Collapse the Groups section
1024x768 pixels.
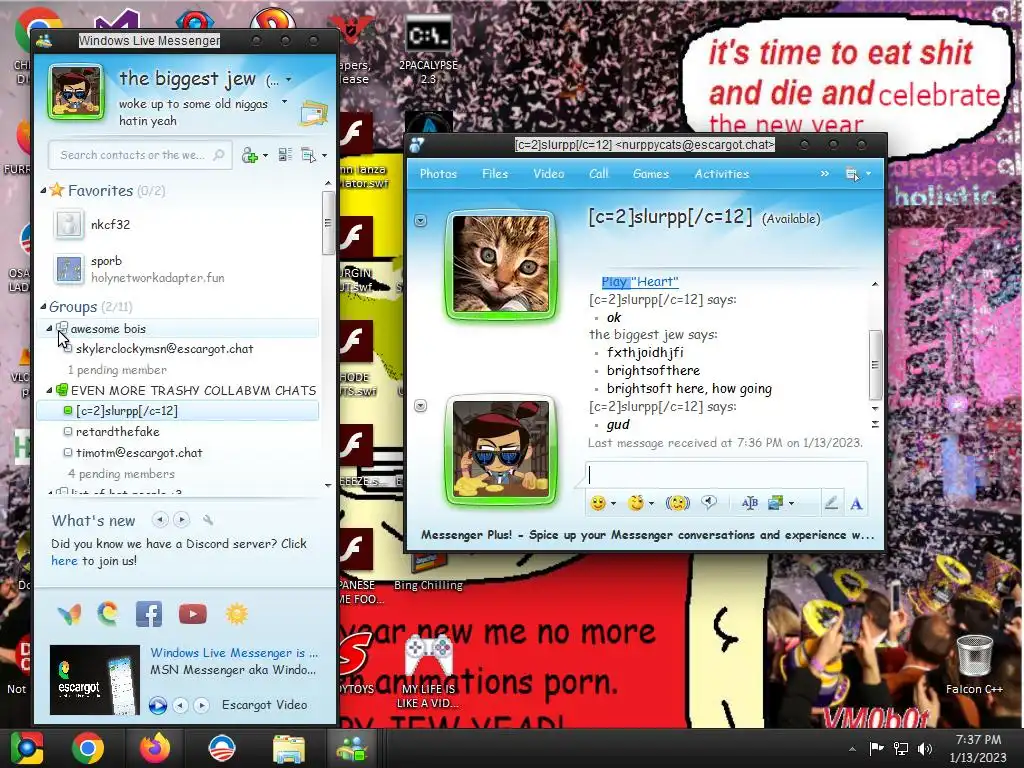pyautogui.click(x=43, y=306)
